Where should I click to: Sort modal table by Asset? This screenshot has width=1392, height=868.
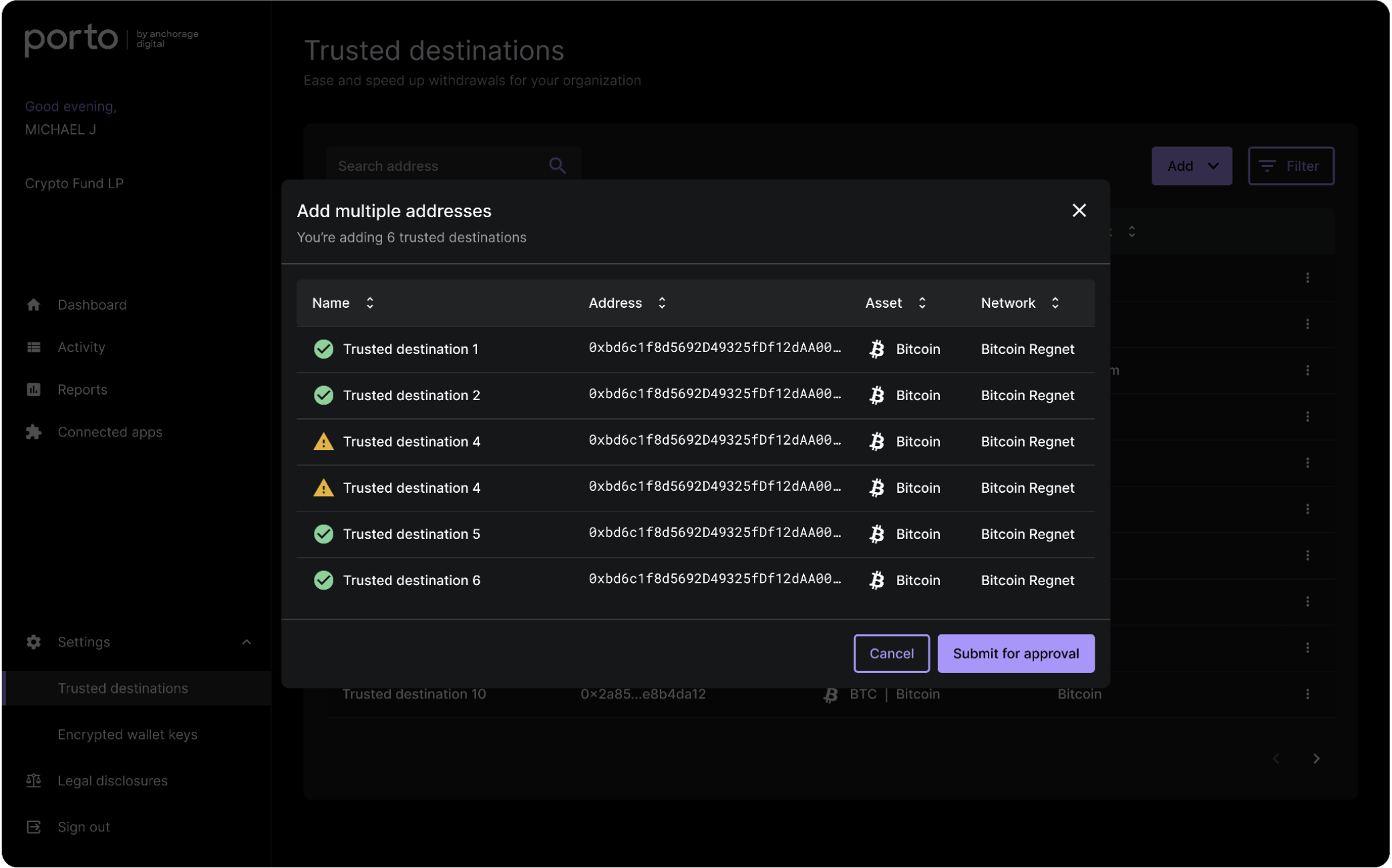[922, 302]
